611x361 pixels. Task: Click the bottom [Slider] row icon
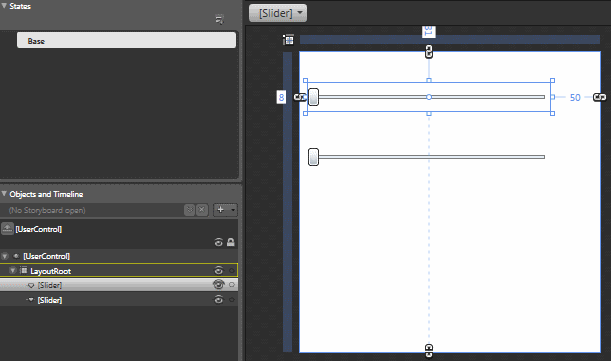(30, 300)
